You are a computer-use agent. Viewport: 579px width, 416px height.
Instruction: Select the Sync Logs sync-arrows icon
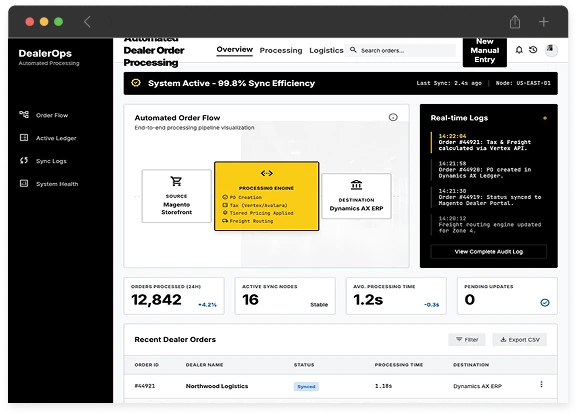pos(24,161)
